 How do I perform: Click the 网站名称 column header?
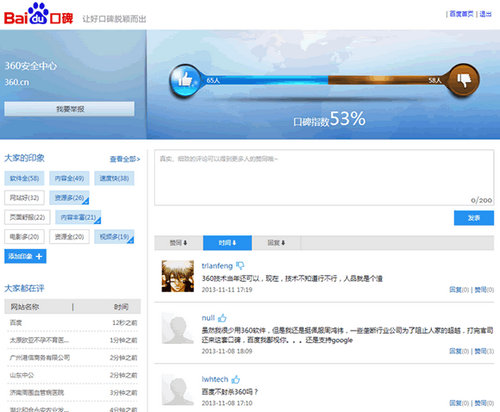25,307
